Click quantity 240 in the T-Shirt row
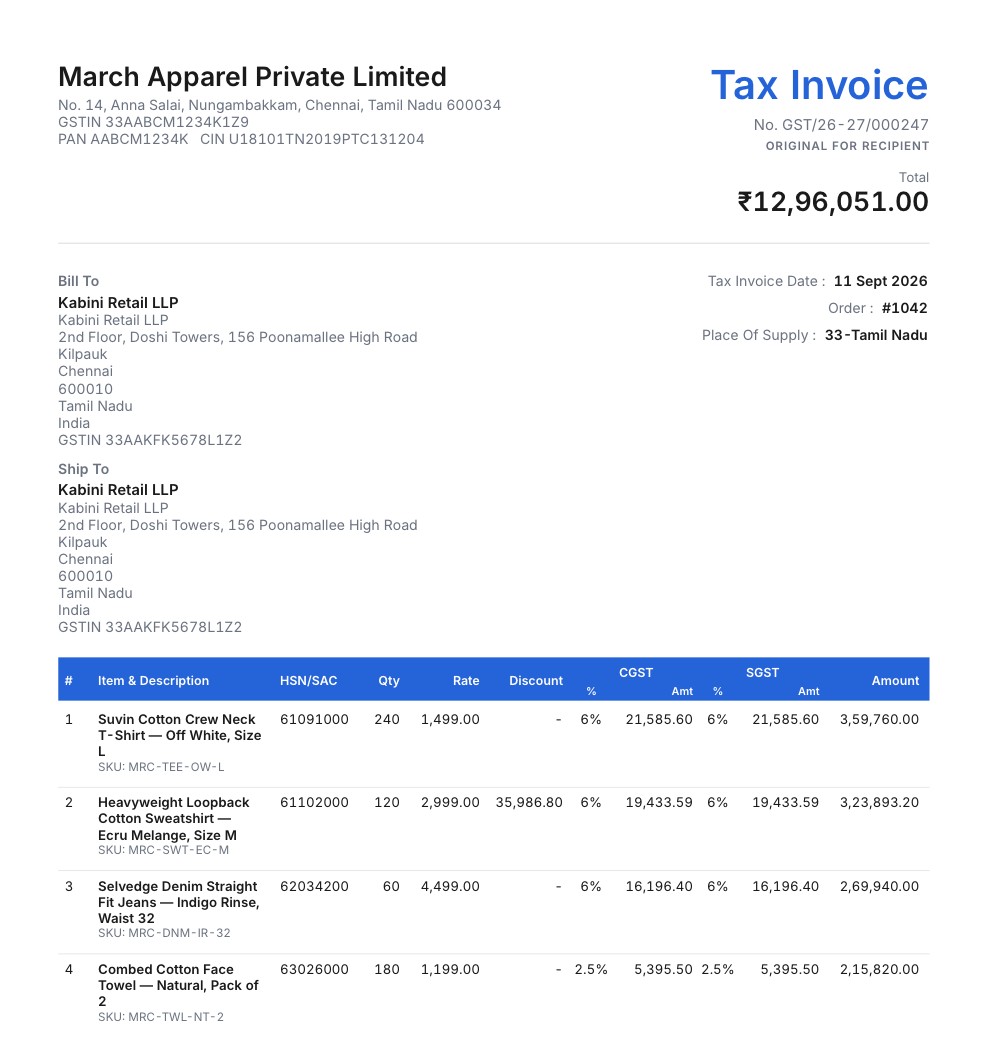This screenshot has width=989, height=1050. point(387,719)
